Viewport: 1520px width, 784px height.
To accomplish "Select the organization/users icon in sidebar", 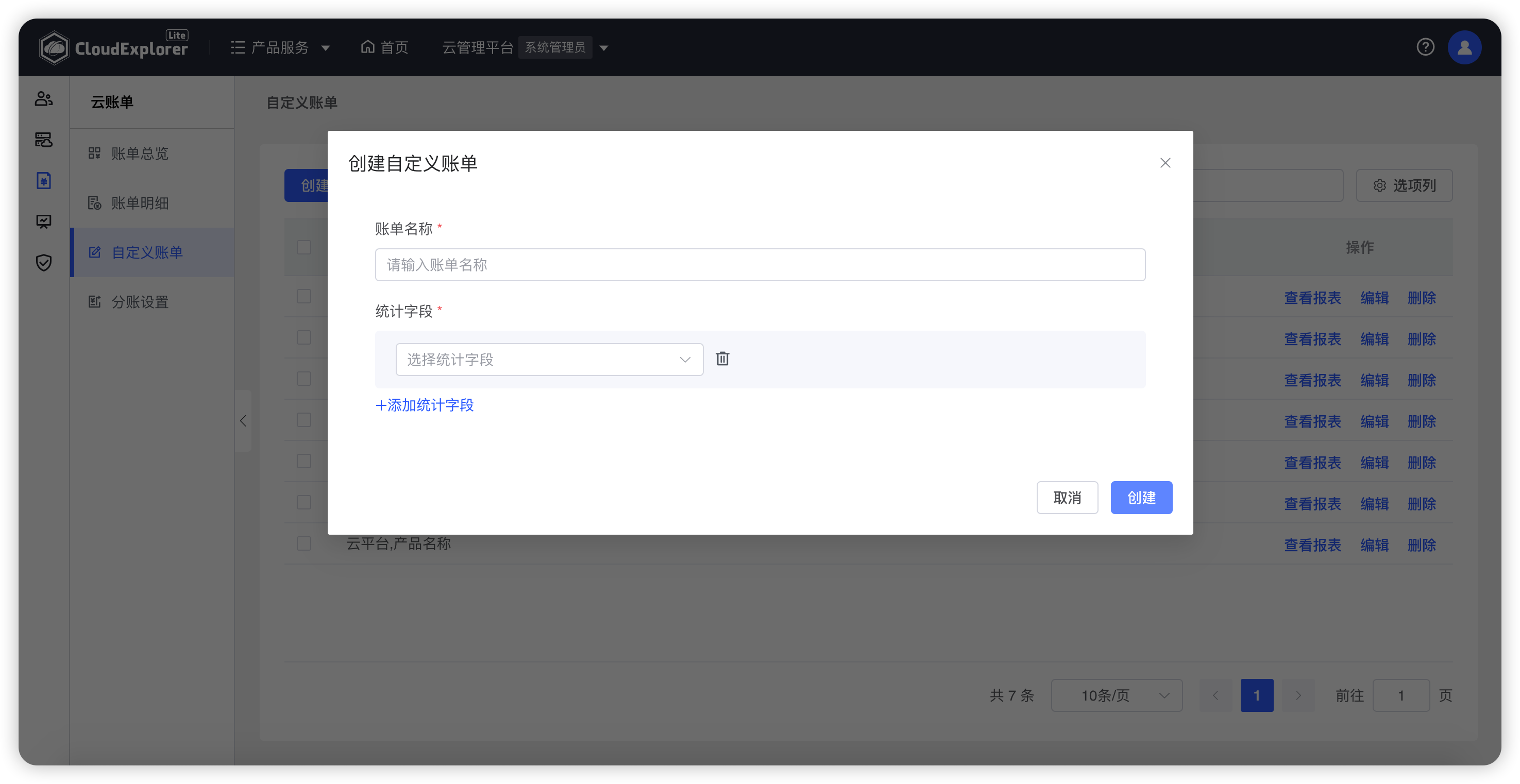I will tap(44, 99).
